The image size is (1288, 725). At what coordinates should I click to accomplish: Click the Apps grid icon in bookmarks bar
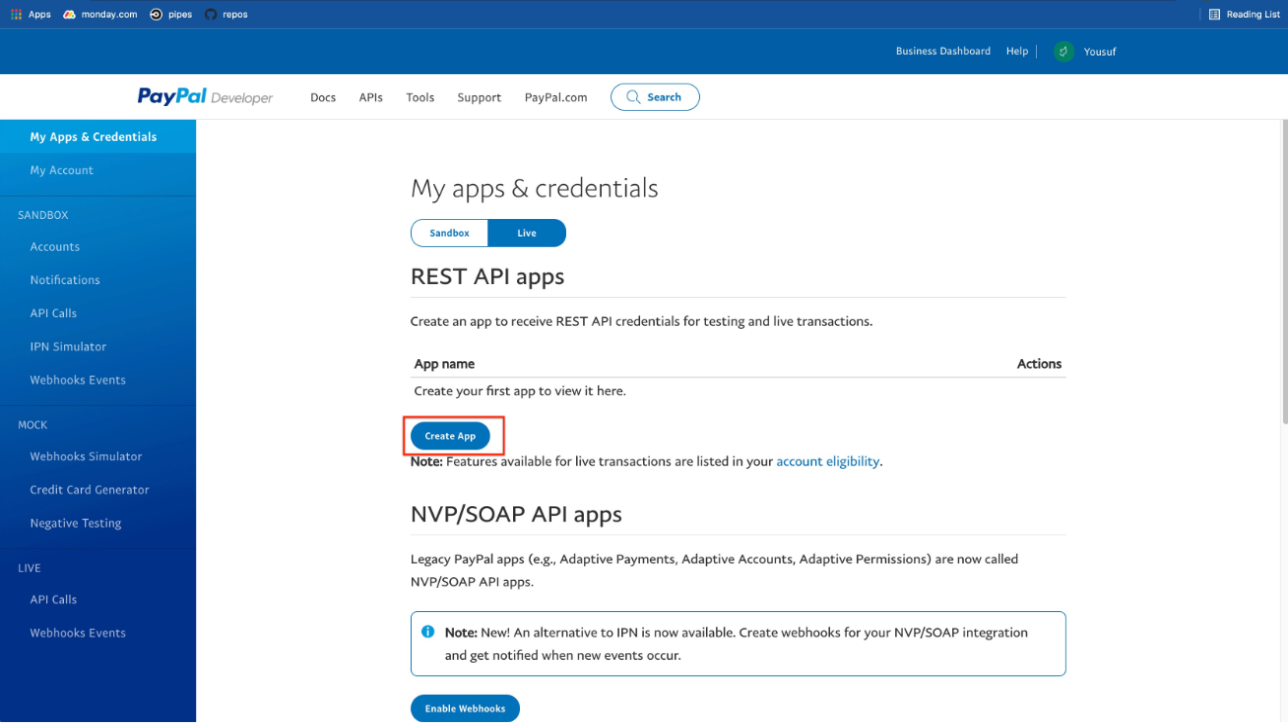[x=16, y=14]
